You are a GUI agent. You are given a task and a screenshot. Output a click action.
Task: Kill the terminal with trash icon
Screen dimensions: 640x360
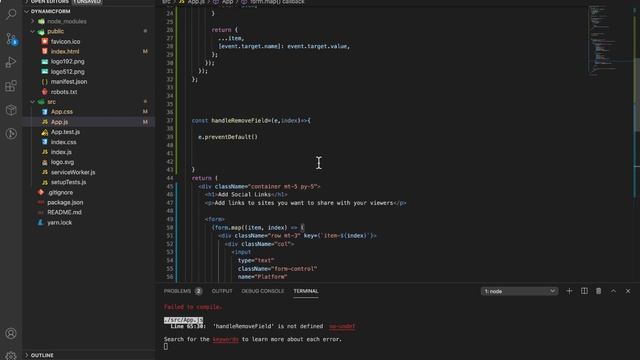598,291
